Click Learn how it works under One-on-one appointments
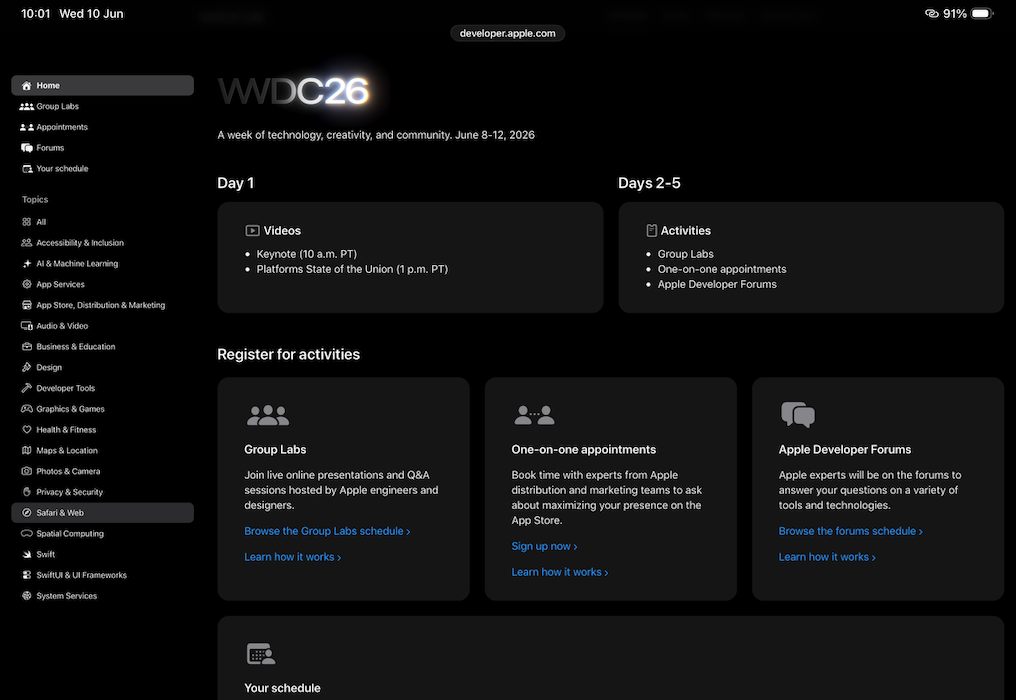Image resolution: width=1016 pixels, height=700 pixels. pyautogui.click(x=559, y=572)
